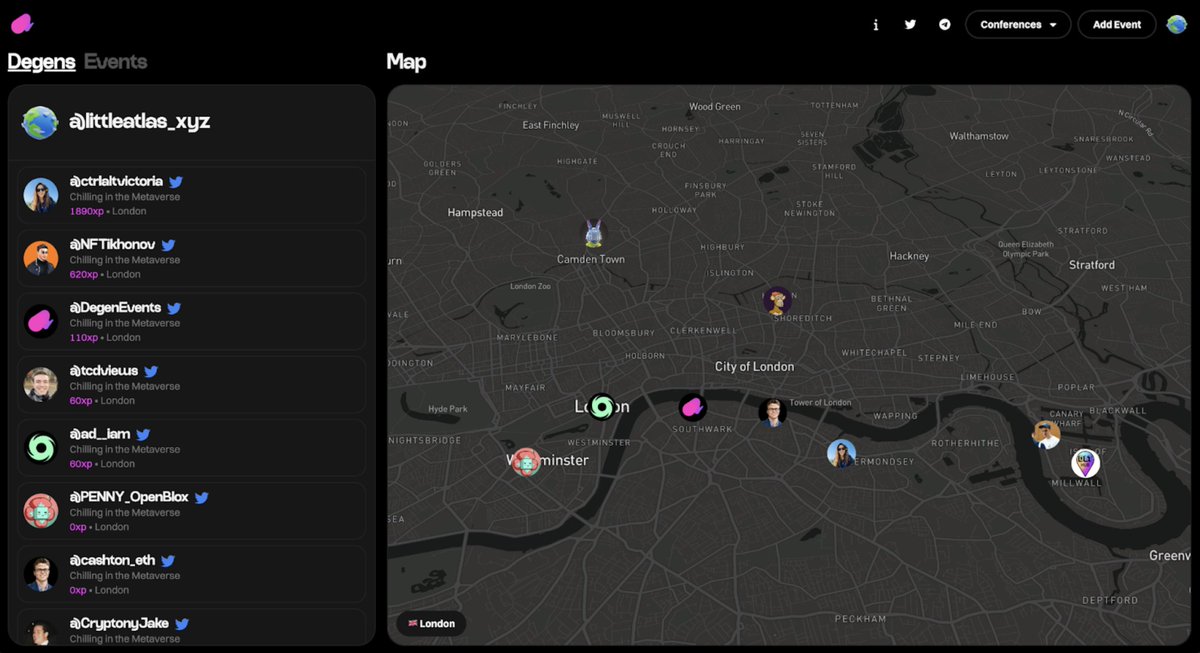Image resolution: width=1200 pixels, height=653 pixels.
Task: Open Twitter icon next to @tcdviews
Action: [151, 371]
